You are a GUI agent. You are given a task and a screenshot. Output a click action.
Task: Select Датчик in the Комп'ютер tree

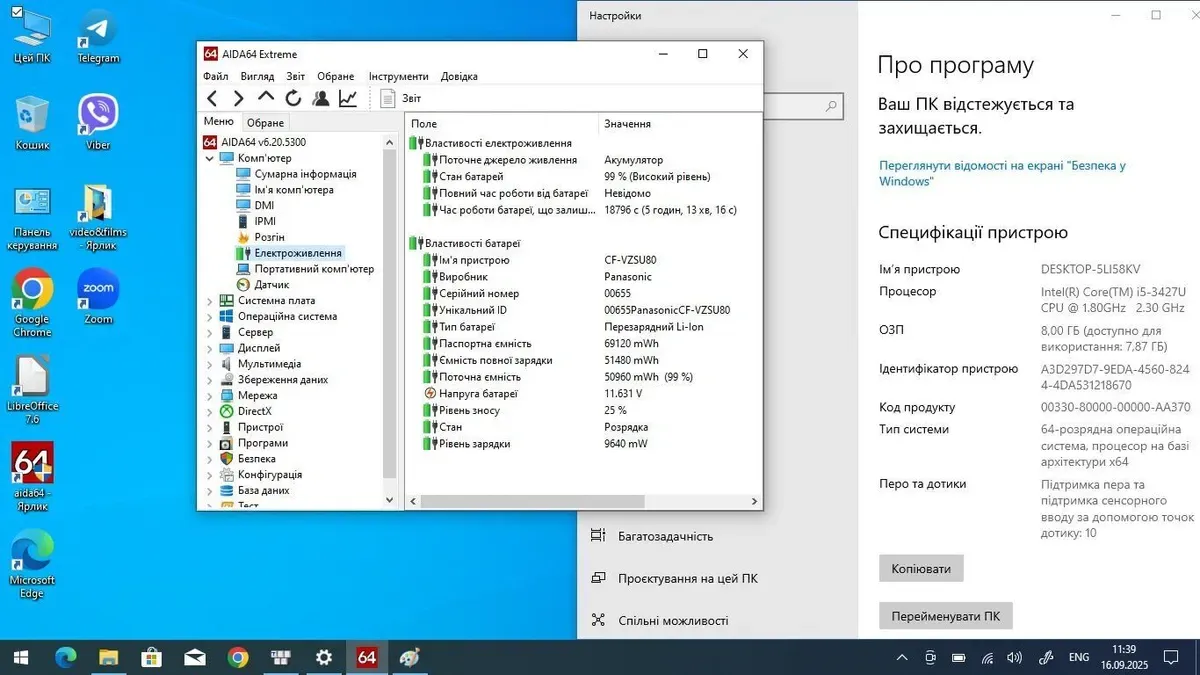271,285
